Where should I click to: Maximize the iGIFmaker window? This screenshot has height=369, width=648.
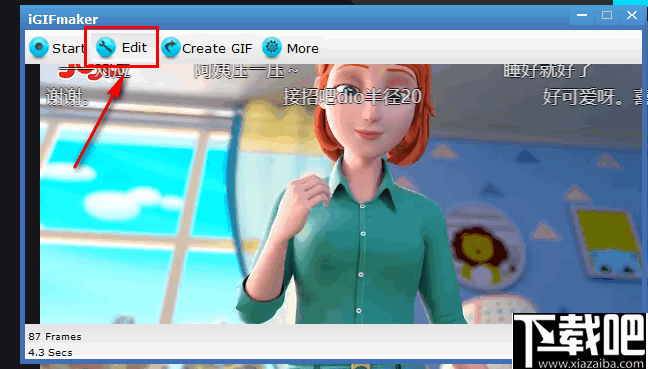(x=607, y=16)
